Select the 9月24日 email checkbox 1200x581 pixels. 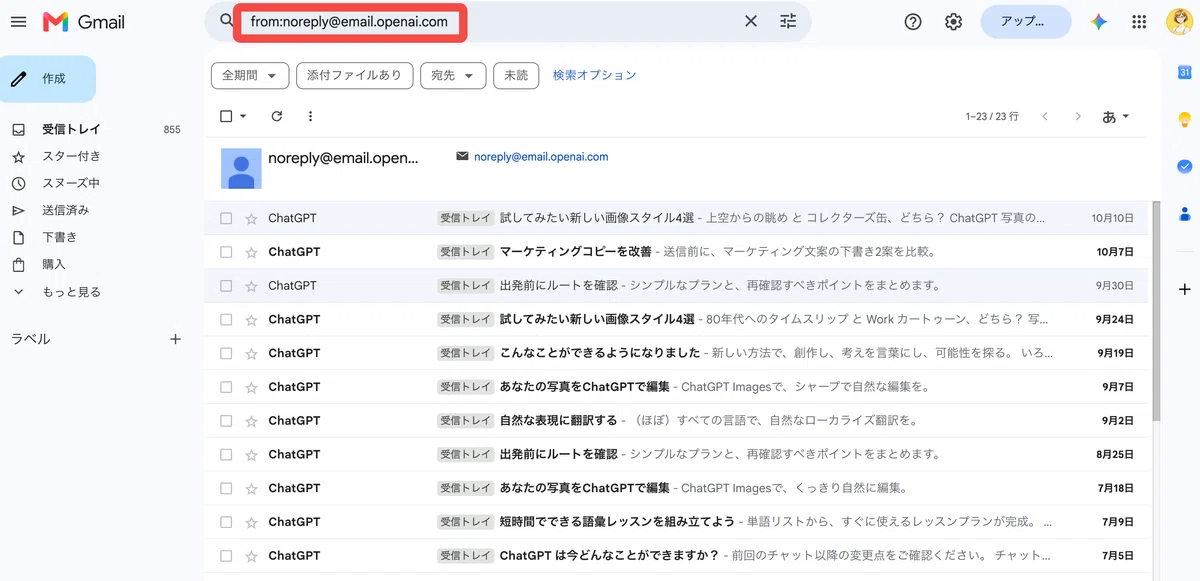pyautogui.click(x=226, y=319)
